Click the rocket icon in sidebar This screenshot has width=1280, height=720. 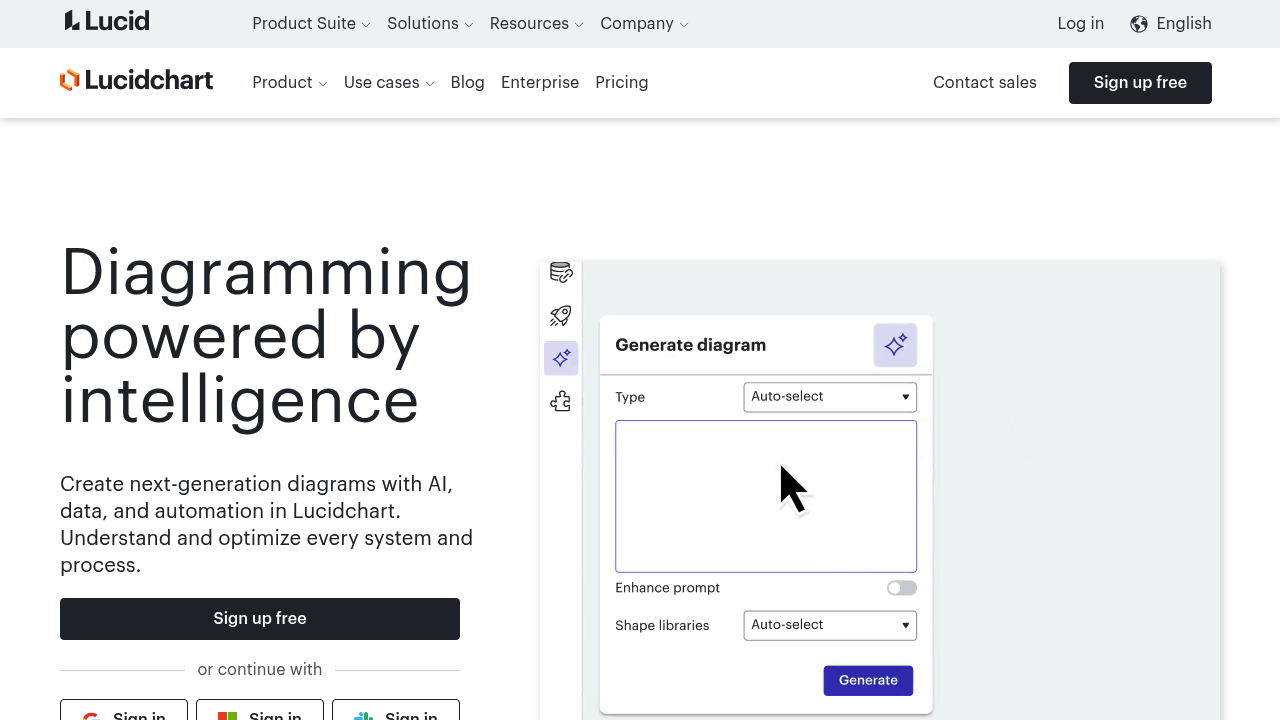click(x=561, y=316)
